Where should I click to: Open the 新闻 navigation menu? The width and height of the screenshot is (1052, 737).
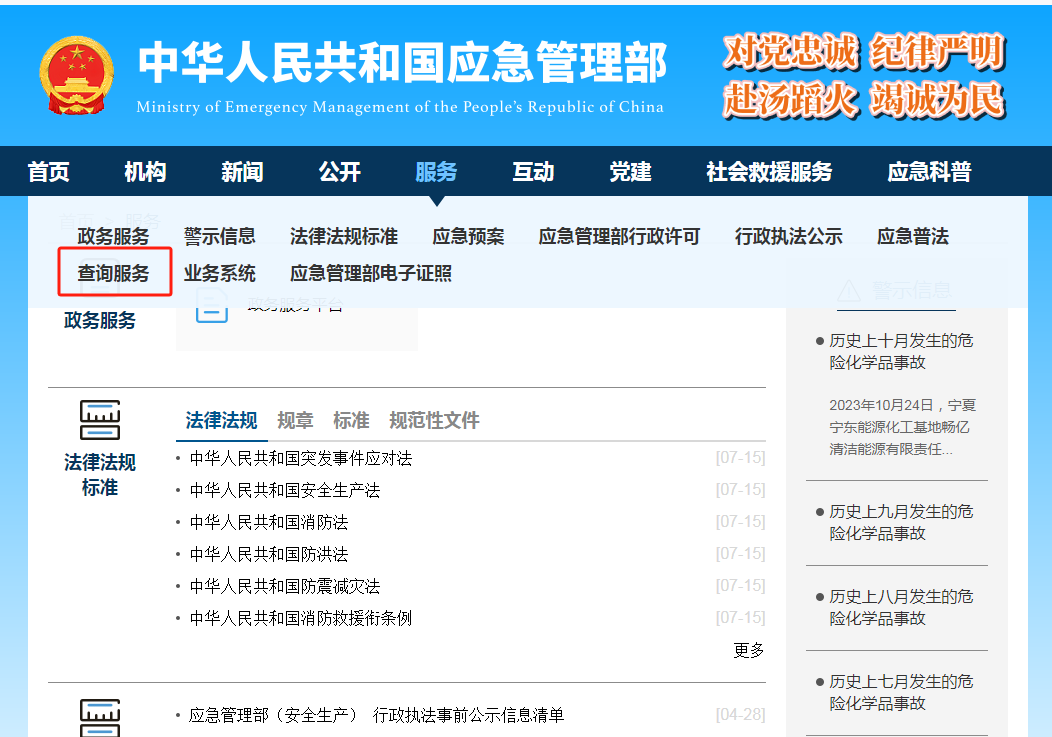[242, 172]
